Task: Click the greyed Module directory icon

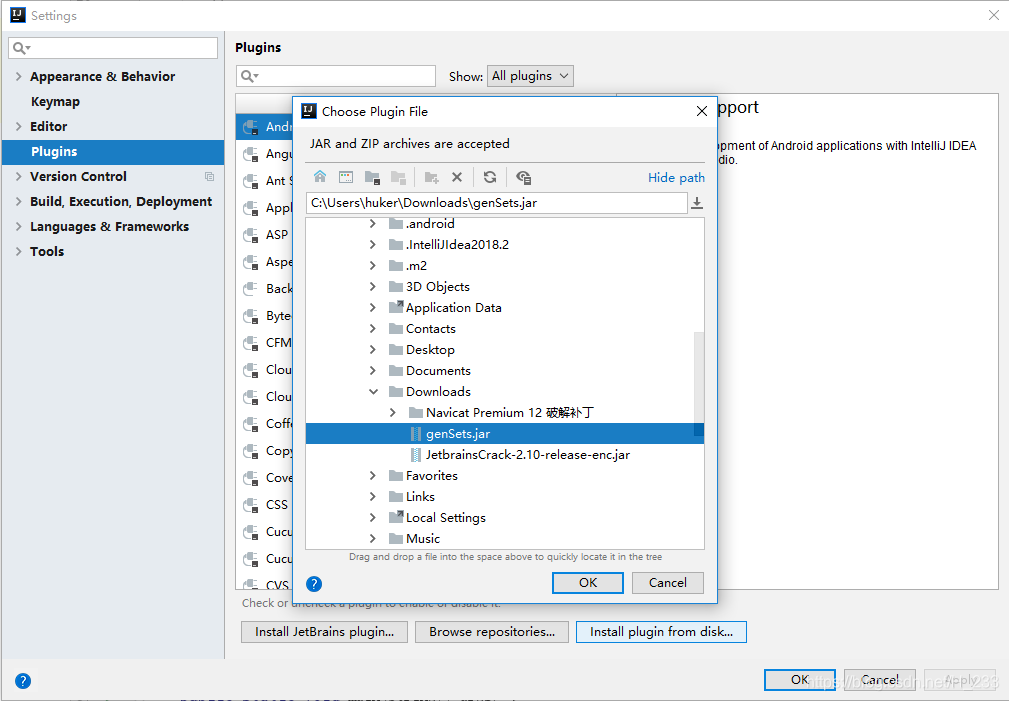Action: 399,177
